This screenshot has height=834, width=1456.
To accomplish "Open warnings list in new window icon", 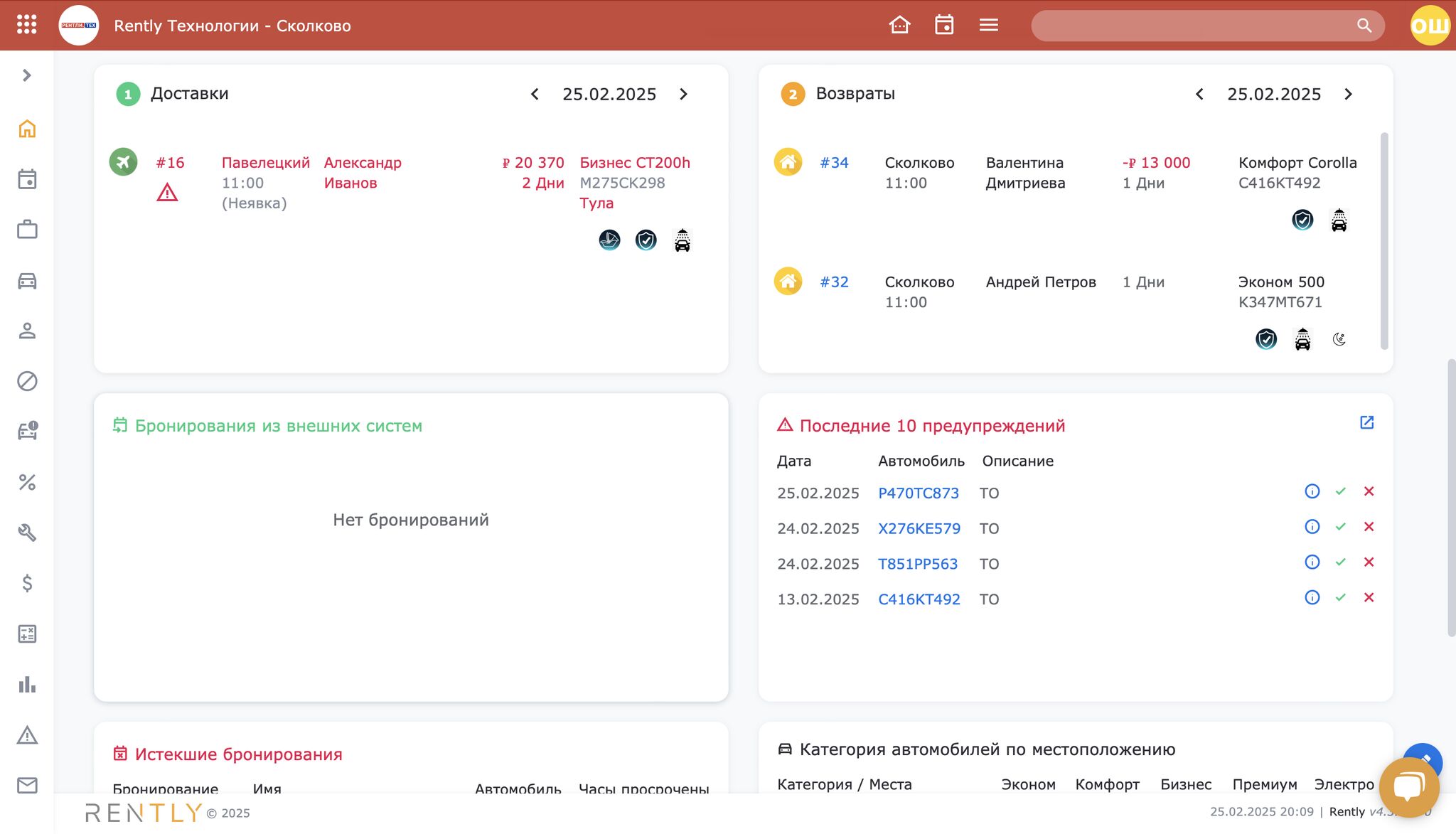I will tap(1366, 422).
